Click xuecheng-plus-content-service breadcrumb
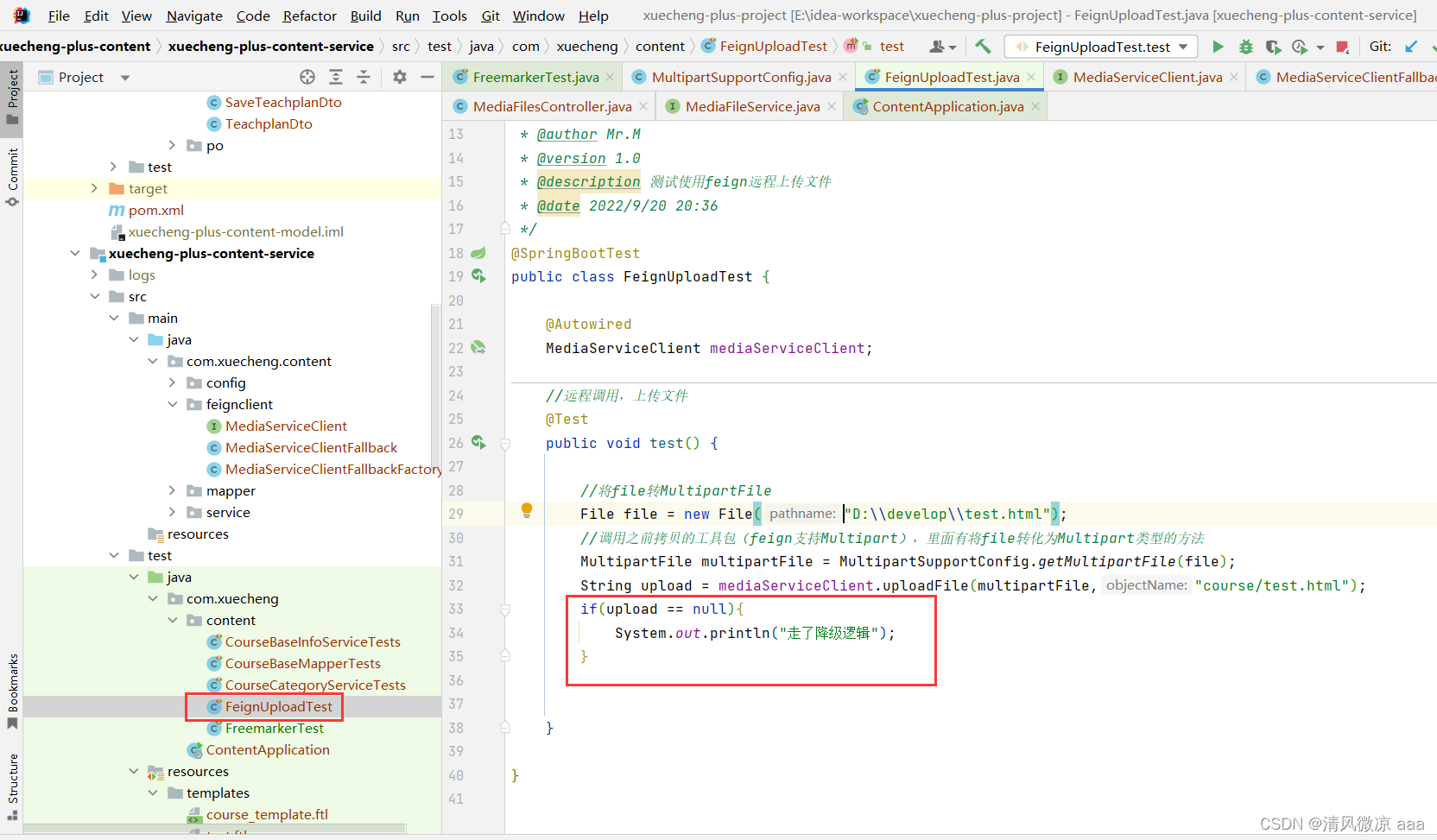 [x=270, y=47]
